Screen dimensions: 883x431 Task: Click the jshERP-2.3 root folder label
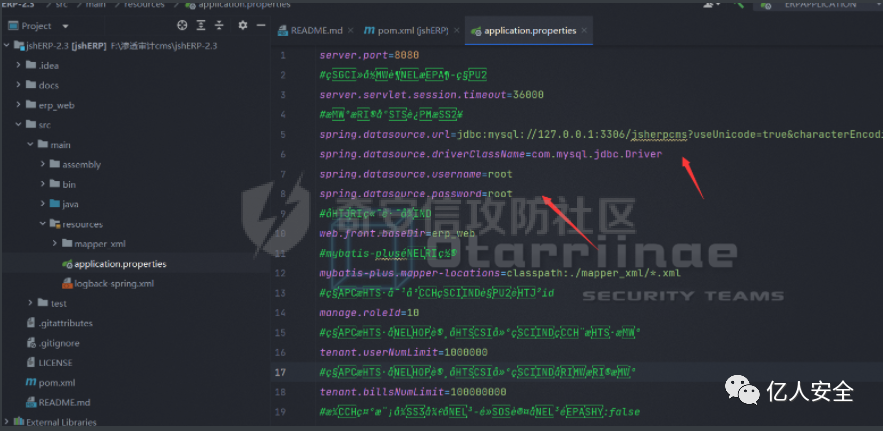(66, 46)
